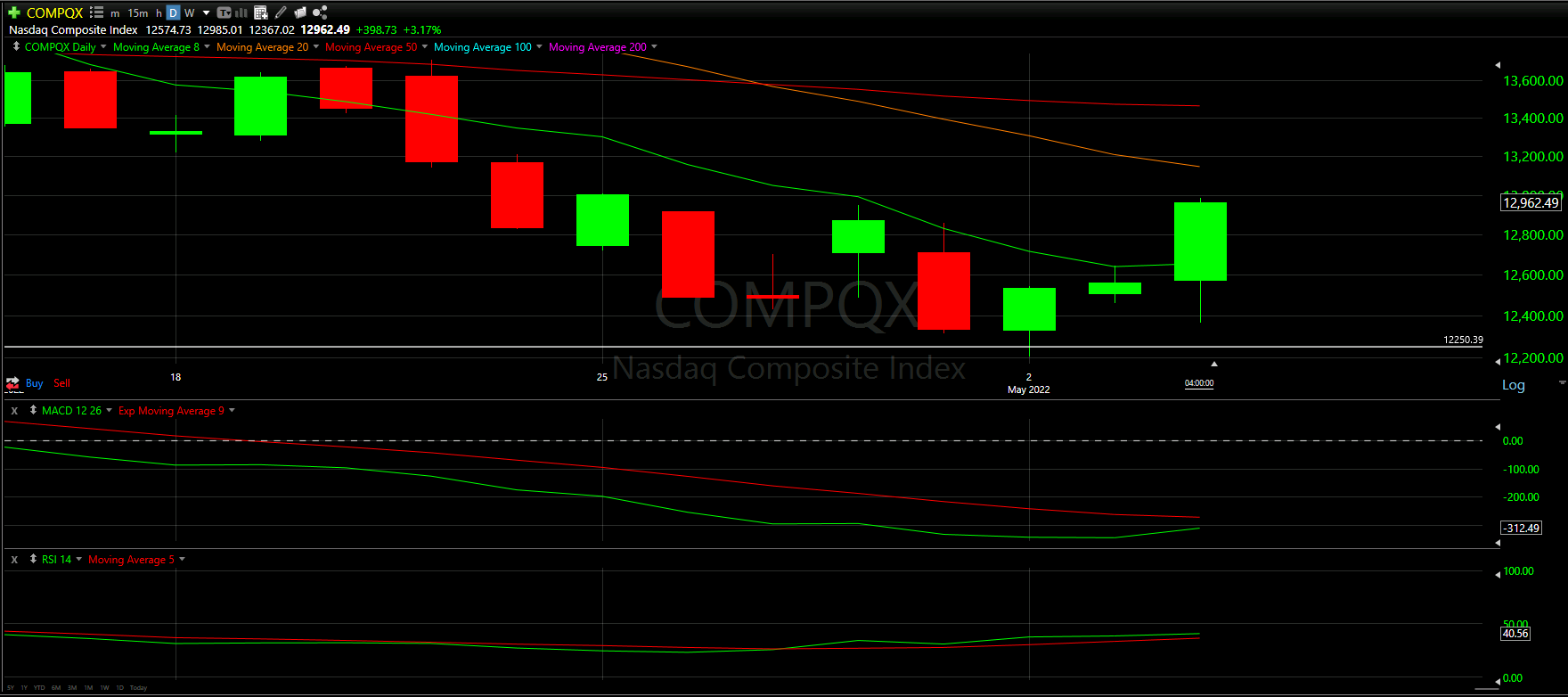The width and height of the screenshot is (1568, 697).
Task: Select the 1M range
Action: tap(88, 687)
